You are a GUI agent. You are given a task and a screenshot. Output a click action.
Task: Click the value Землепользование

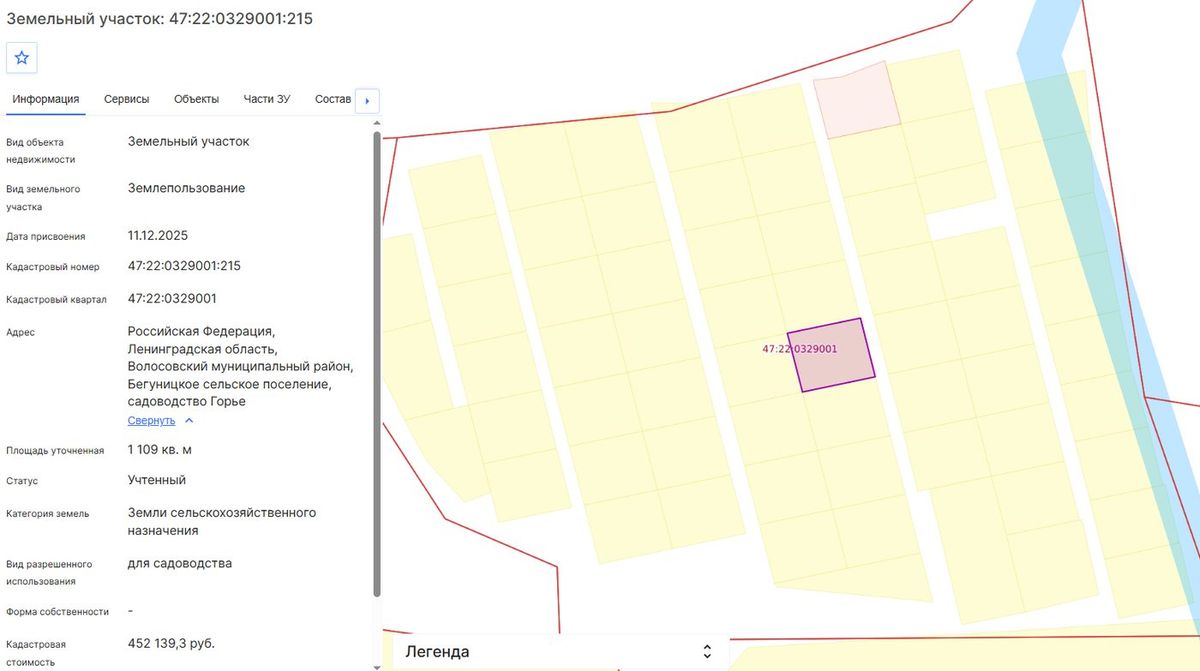(186, 188)
